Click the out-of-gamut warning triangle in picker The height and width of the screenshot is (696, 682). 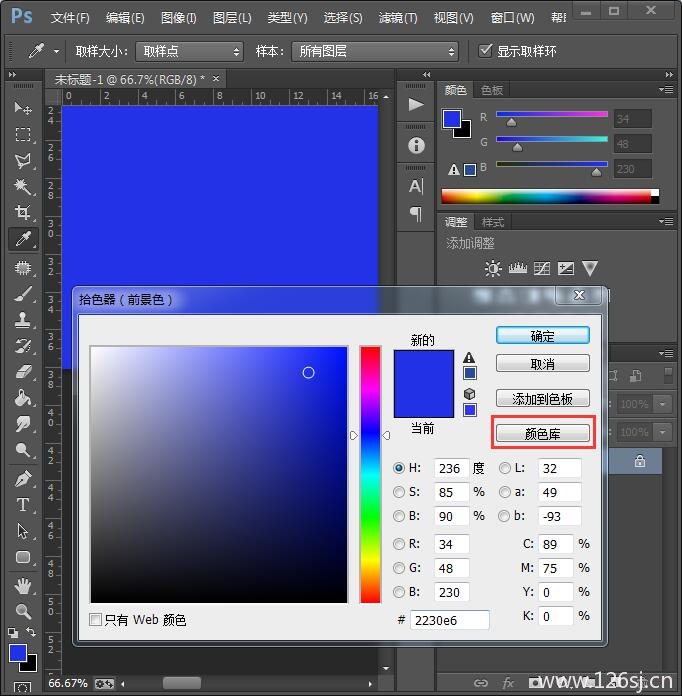[469, 358]
